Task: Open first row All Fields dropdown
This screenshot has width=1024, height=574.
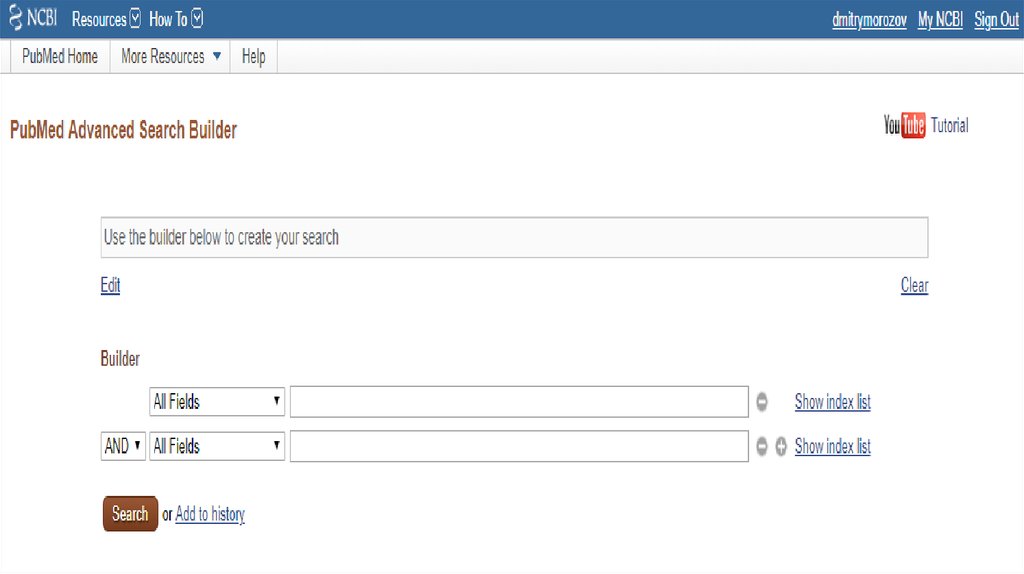Action: coord(217,402)
